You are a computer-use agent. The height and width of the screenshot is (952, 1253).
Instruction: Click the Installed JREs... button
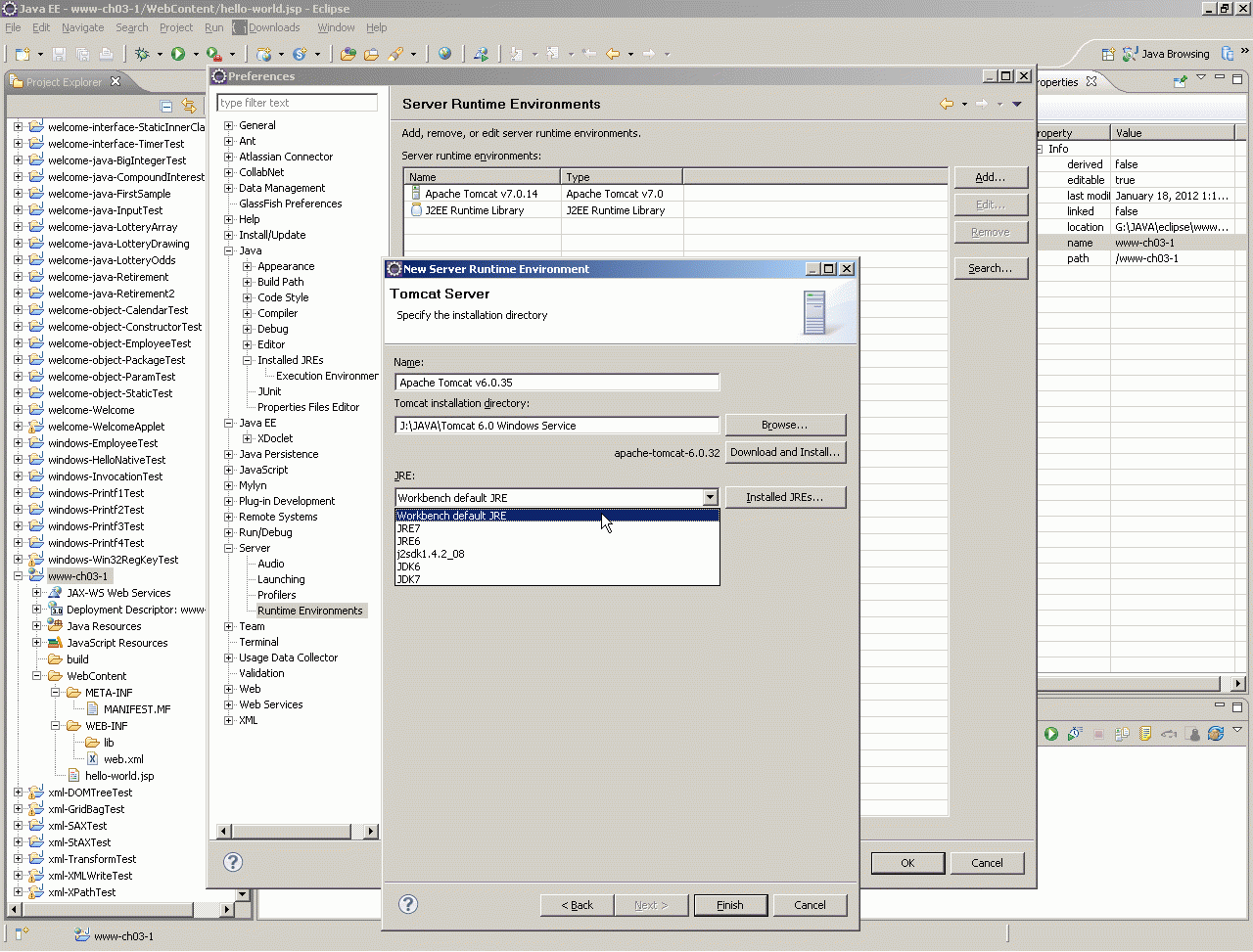[785, 497]
